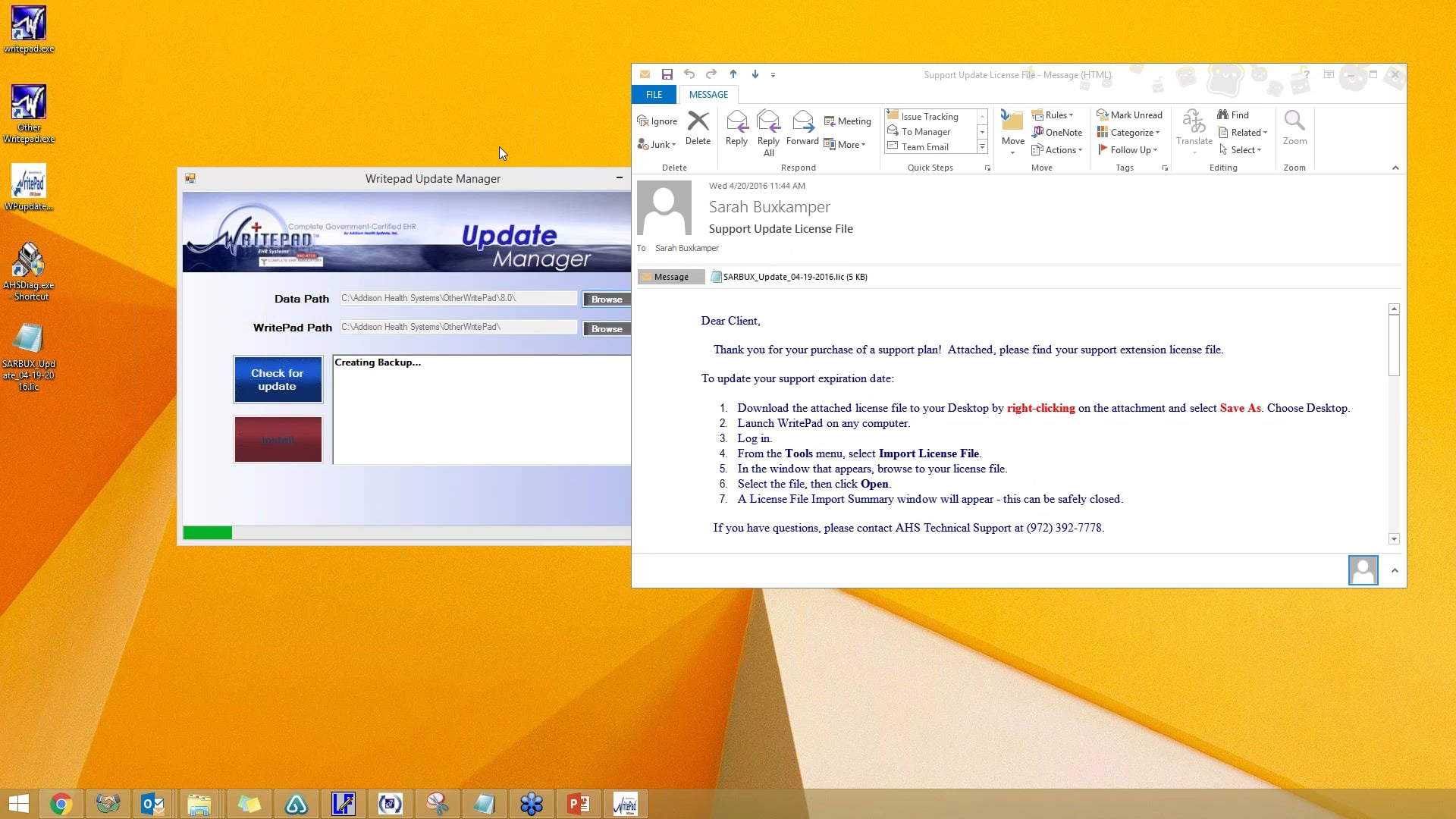The width and height of the screenshot is (1456, 819).
Task: Open the Select dropdown in Editing group
Action: [x=1240, y=150]
